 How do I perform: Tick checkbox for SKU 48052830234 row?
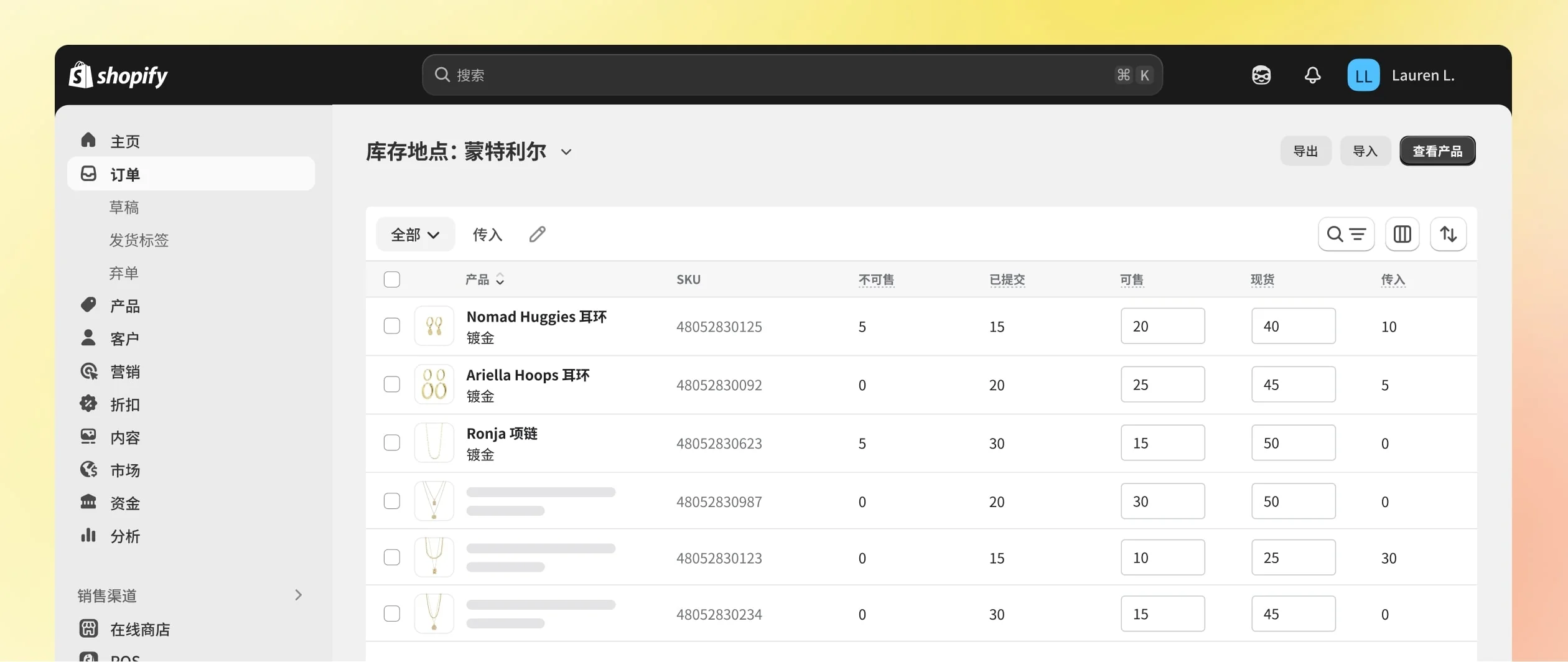click(392, 614)
